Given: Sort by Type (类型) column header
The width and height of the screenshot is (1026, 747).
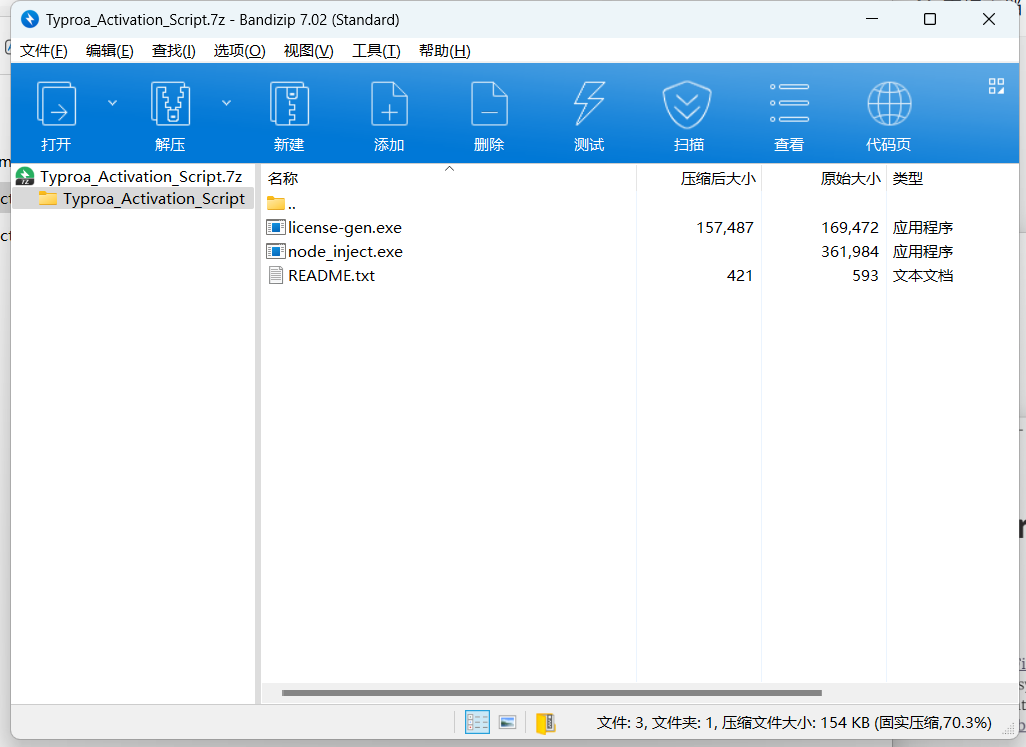Looking at the screenshot, I should point(908,178).
